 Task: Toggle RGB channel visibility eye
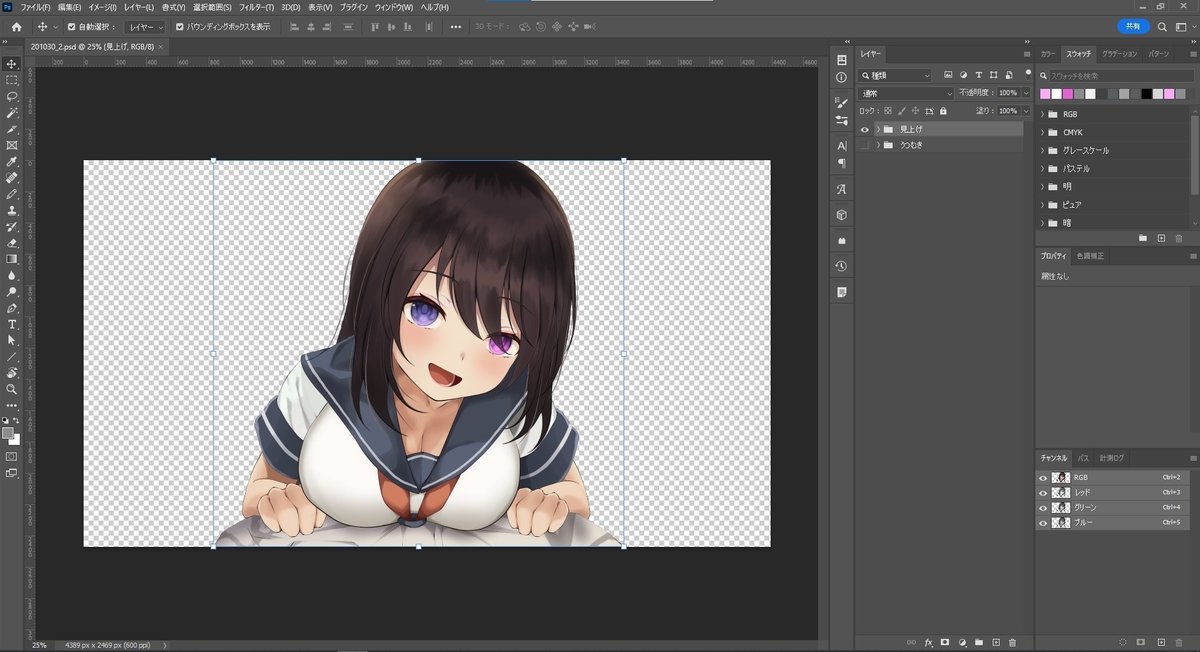coord(1042,478)
